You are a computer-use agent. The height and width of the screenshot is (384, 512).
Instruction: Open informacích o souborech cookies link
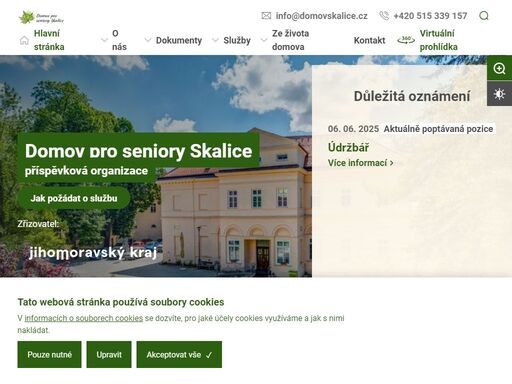point(83,318)
